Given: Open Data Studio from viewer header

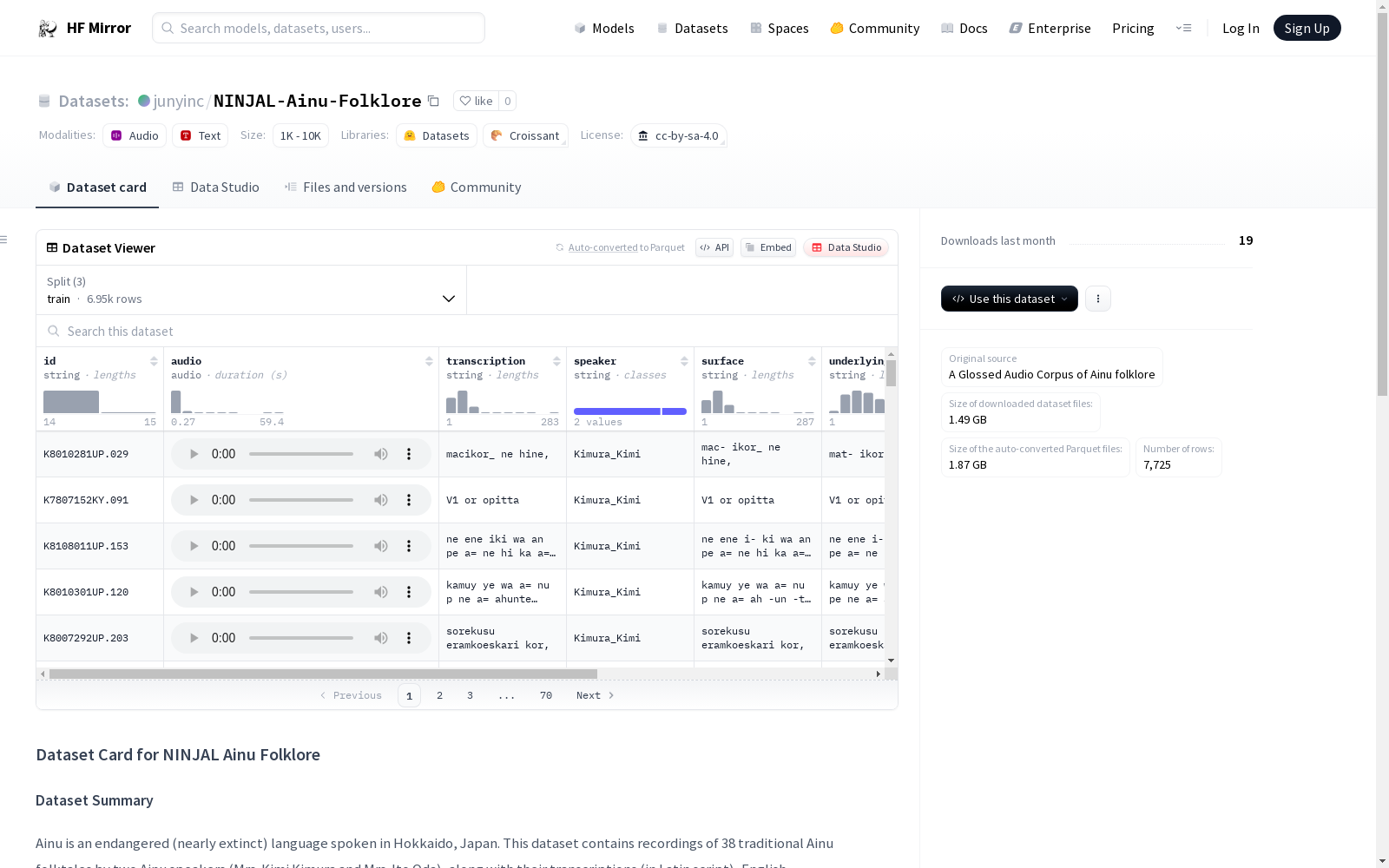Looking at the screenshot, I should pyautogui.click(x=846, y=247).
